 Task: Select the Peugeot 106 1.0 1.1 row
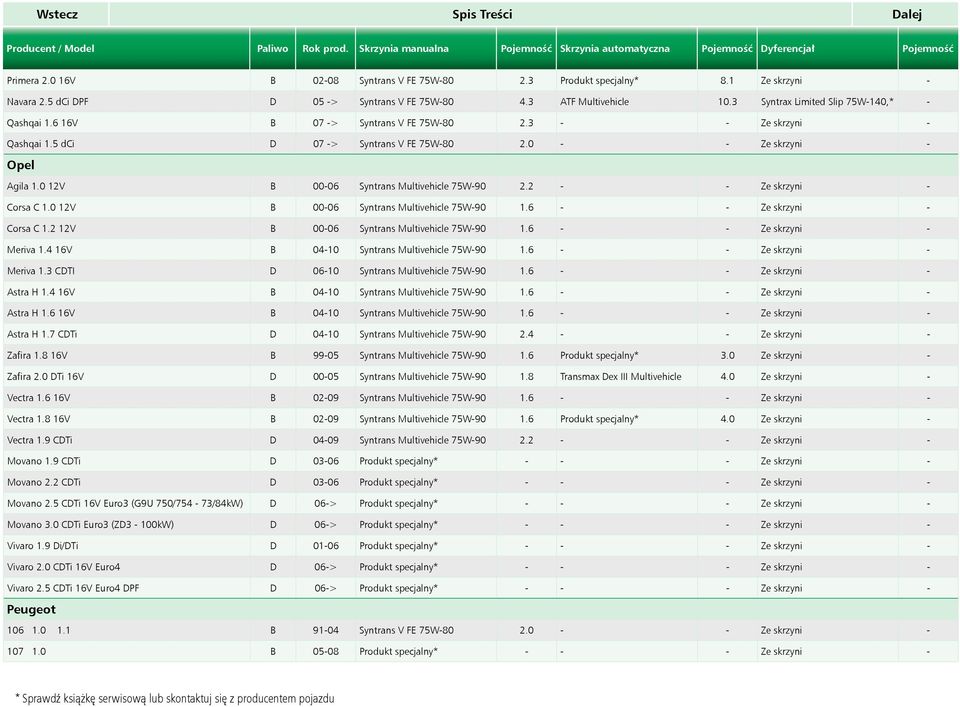(481, 630)
